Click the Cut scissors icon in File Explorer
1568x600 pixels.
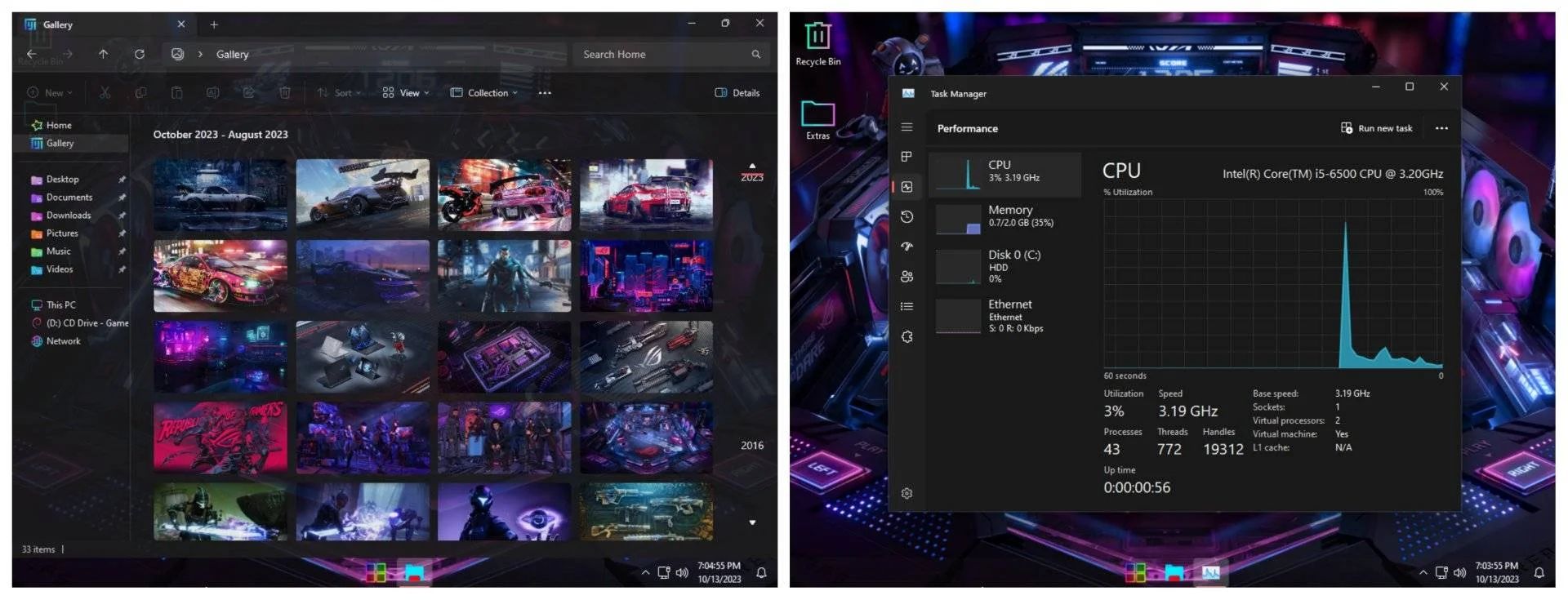click(x=105, y=93)
